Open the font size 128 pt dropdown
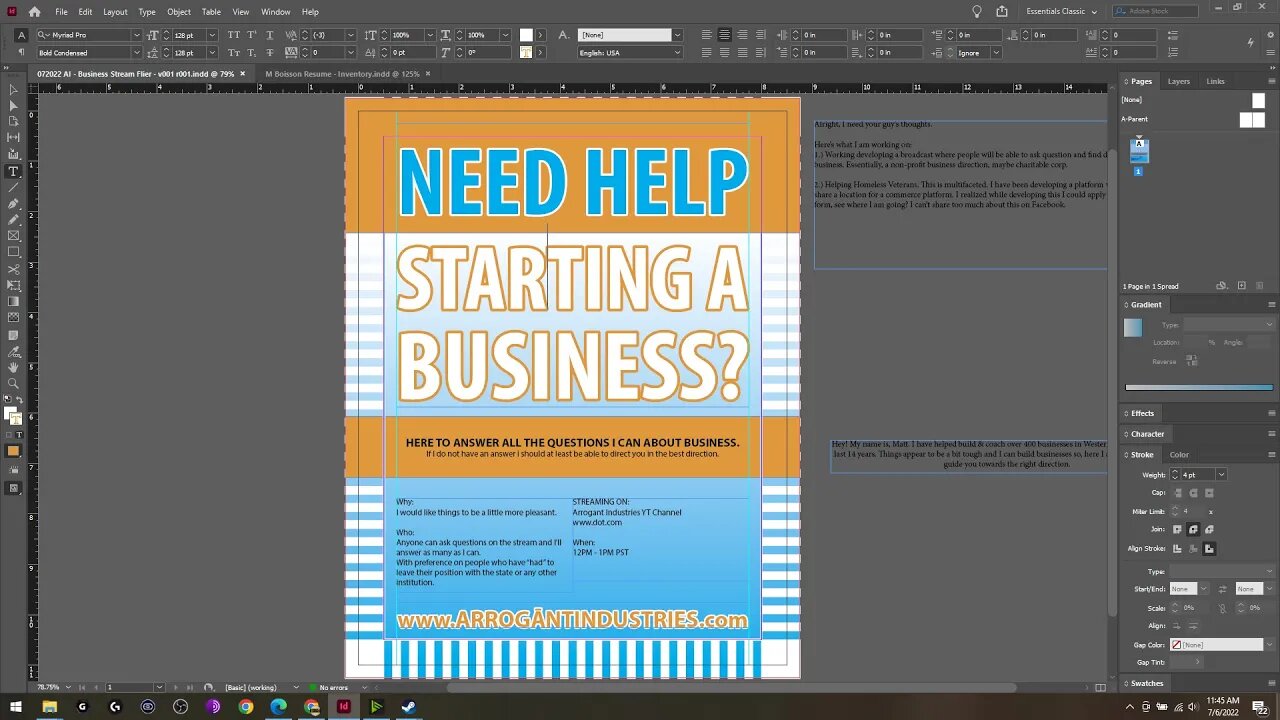 tap(212, 35)
